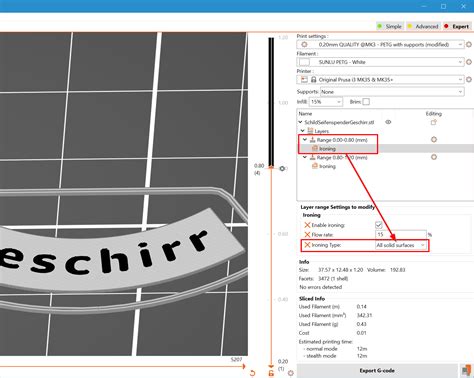The height and width of the screenshot is (378, 474).
Task: Open the Ironing Type dropdown
Action: click(401, 245)
